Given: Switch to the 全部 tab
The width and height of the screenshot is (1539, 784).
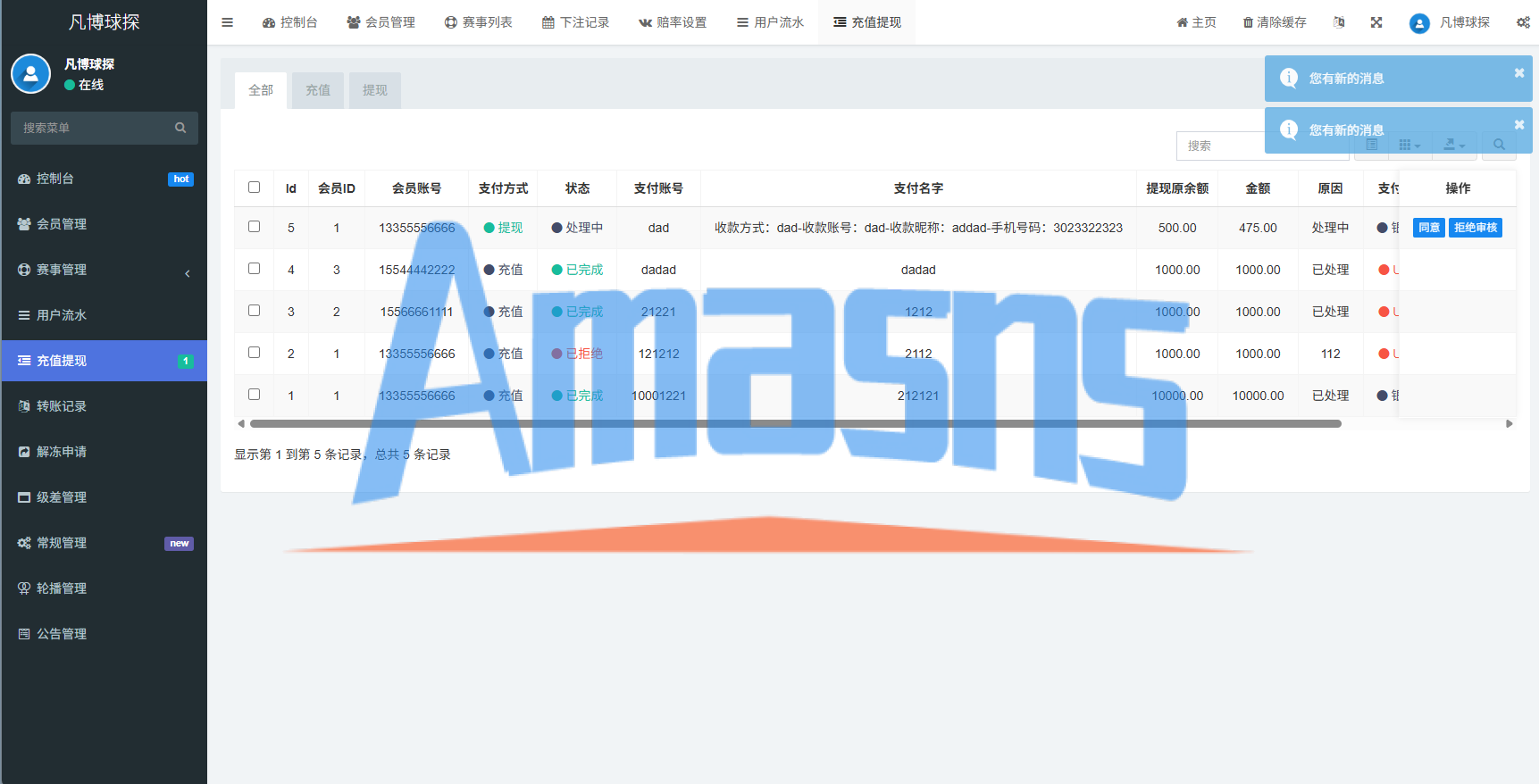Looking at the screenshot, I should tap(261, 90).
